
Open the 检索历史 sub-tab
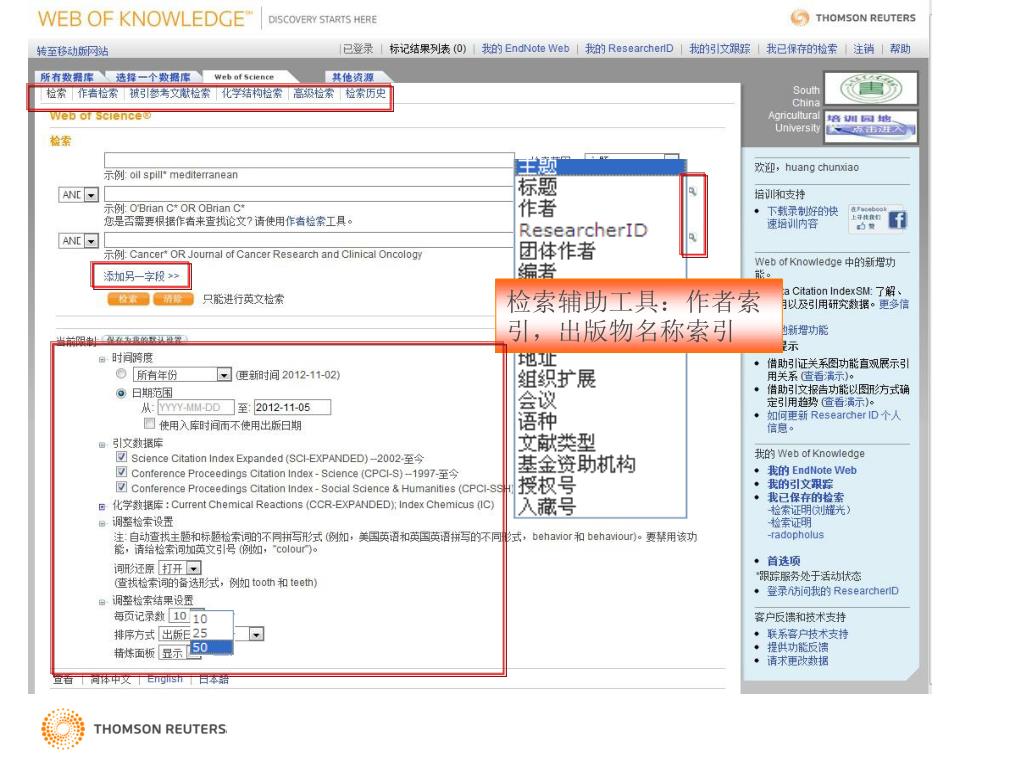coord(365,93)
